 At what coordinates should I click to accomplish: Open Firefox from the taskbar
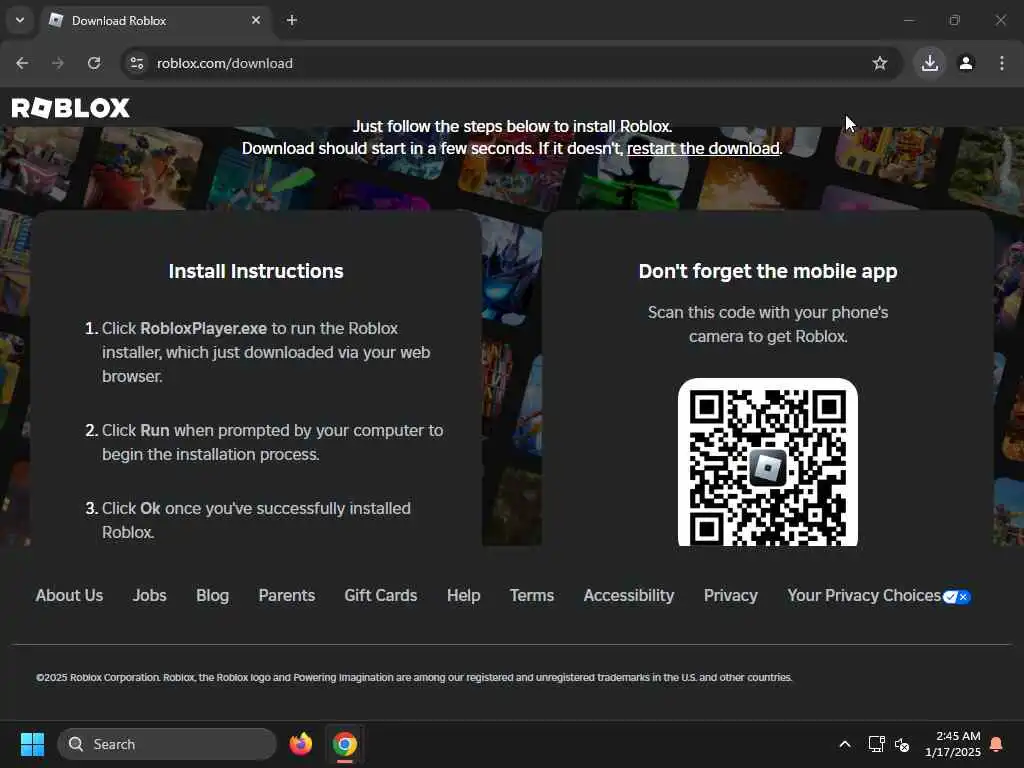[x=301, y=744]
